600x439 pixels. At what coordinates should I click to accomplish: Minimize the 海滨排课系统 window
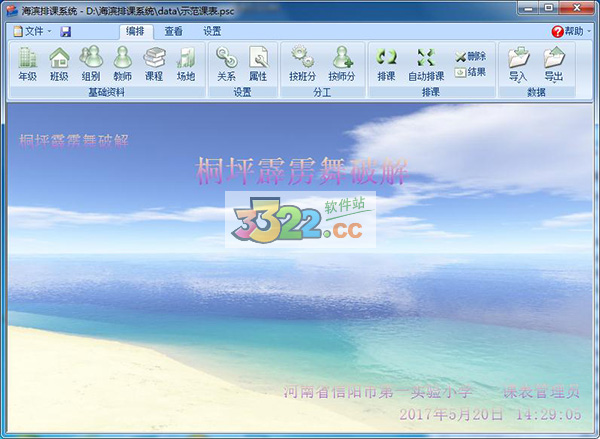(x=528, y=8)
